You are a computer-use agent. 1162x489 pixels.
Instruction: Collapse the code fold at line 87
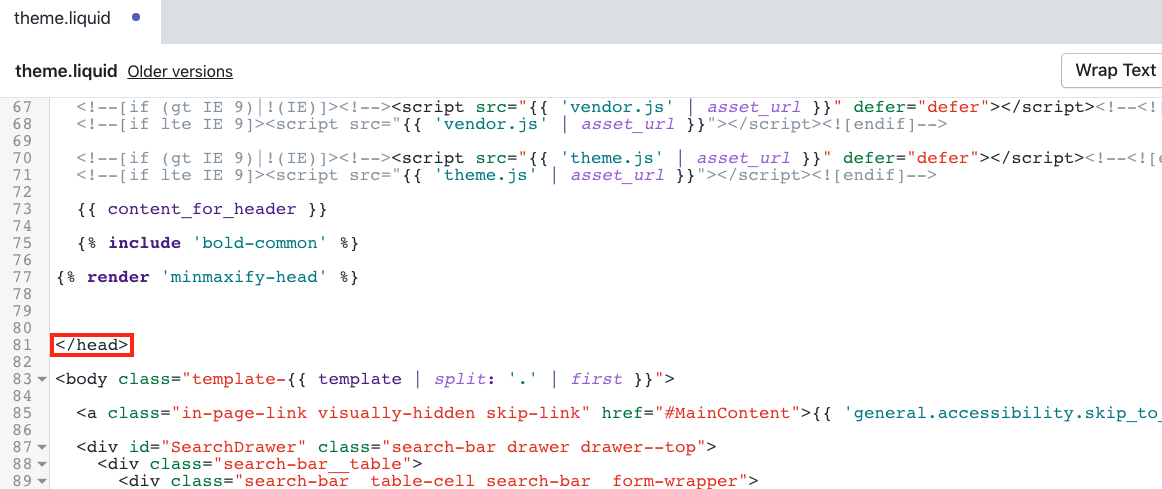tap(41, 448)
